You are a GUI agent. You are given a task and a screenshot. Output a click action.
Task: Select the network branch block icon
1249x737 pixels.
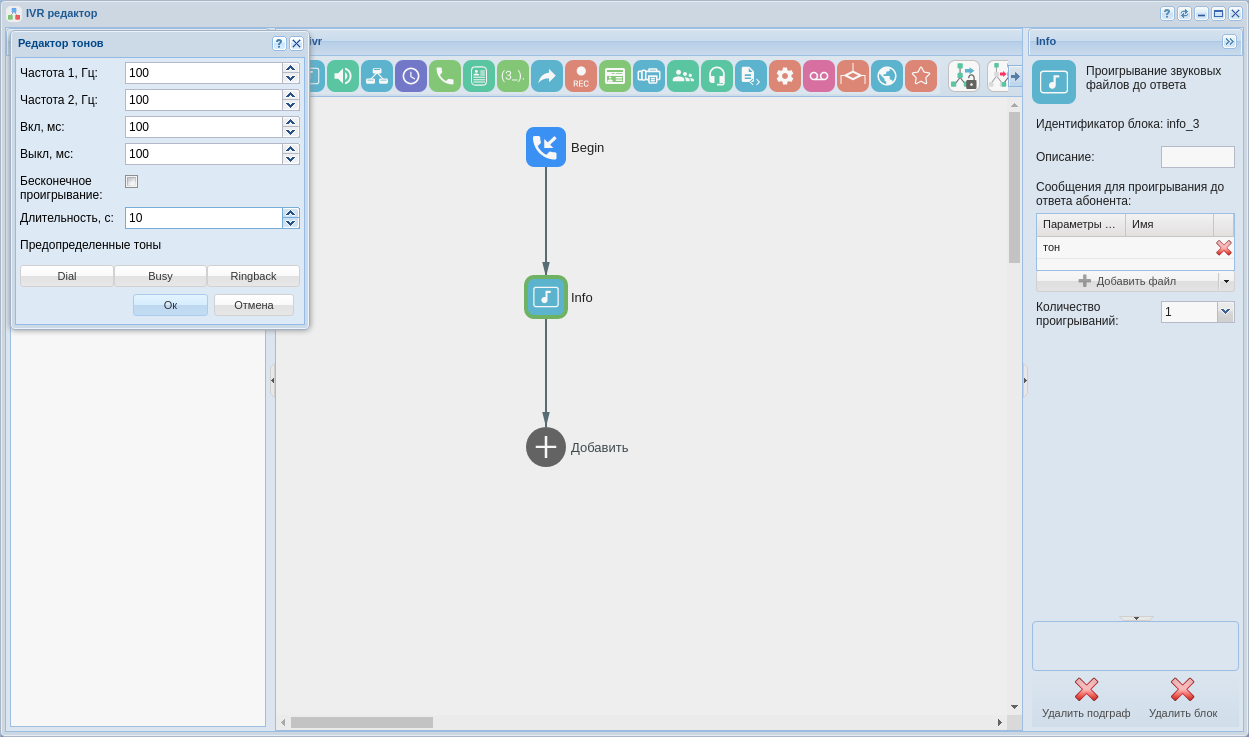(x=377, y=76)
